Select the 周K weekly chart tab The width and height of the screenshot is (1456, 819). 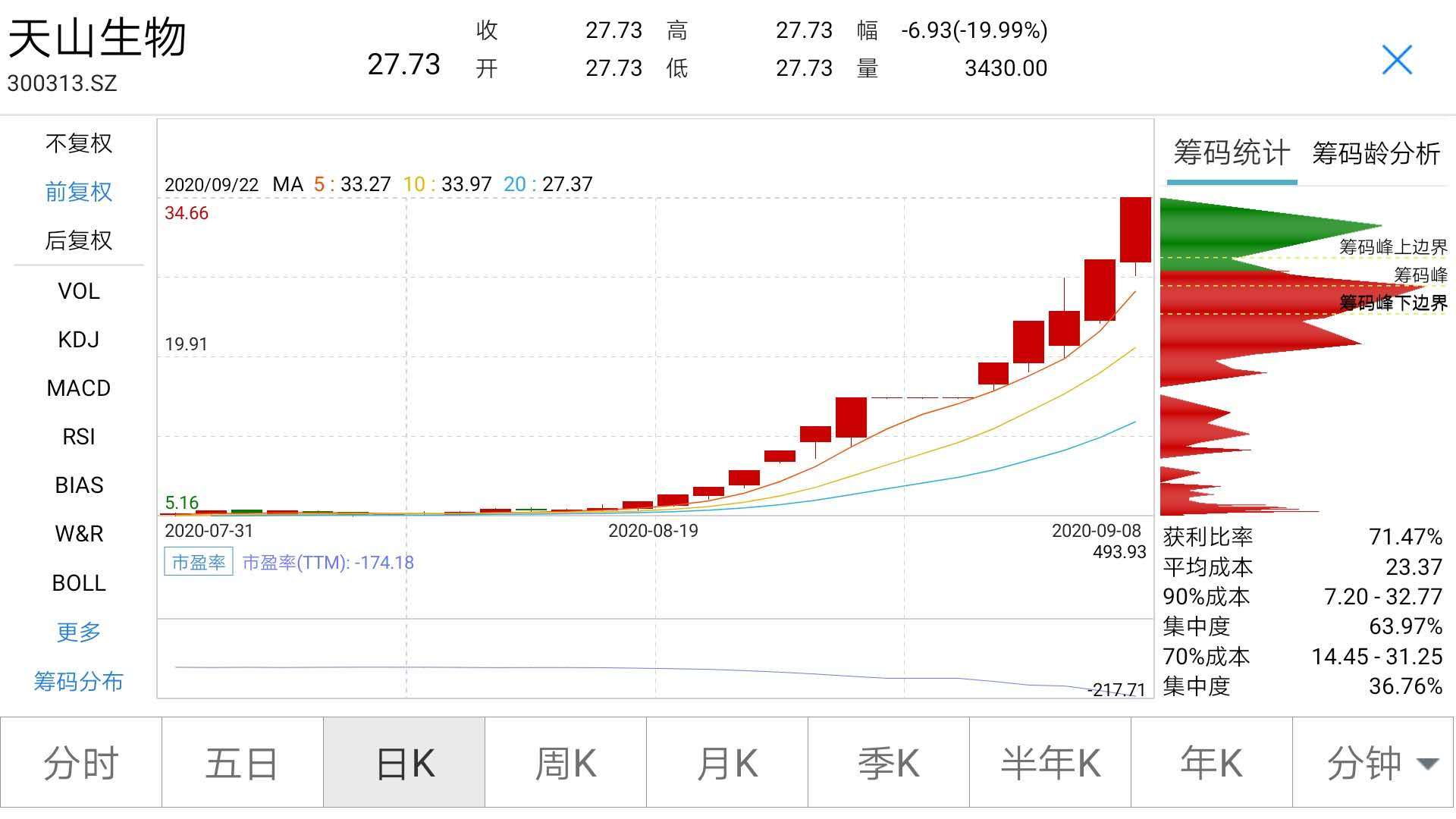pyautogui.click(x=566, y=763)
